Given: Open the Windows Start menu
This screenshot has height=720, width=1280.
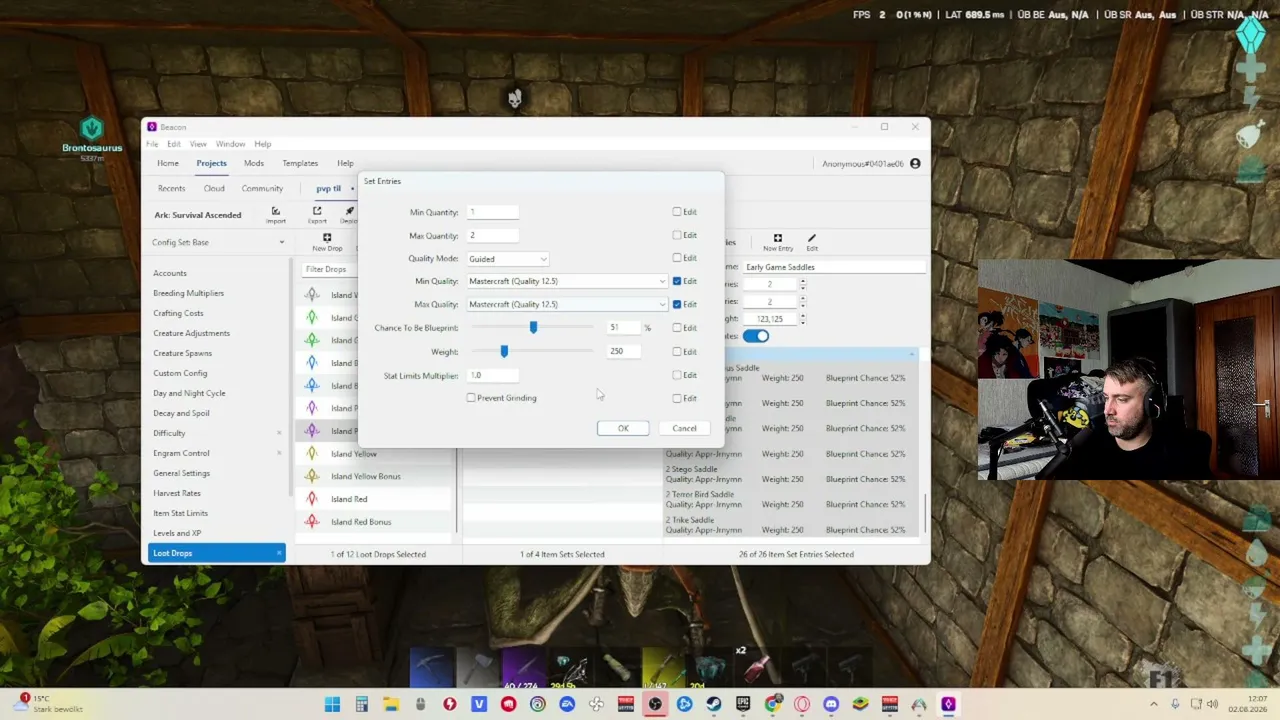Looking at the screenshot, I should pyautogui.click(x=332, y=704).
